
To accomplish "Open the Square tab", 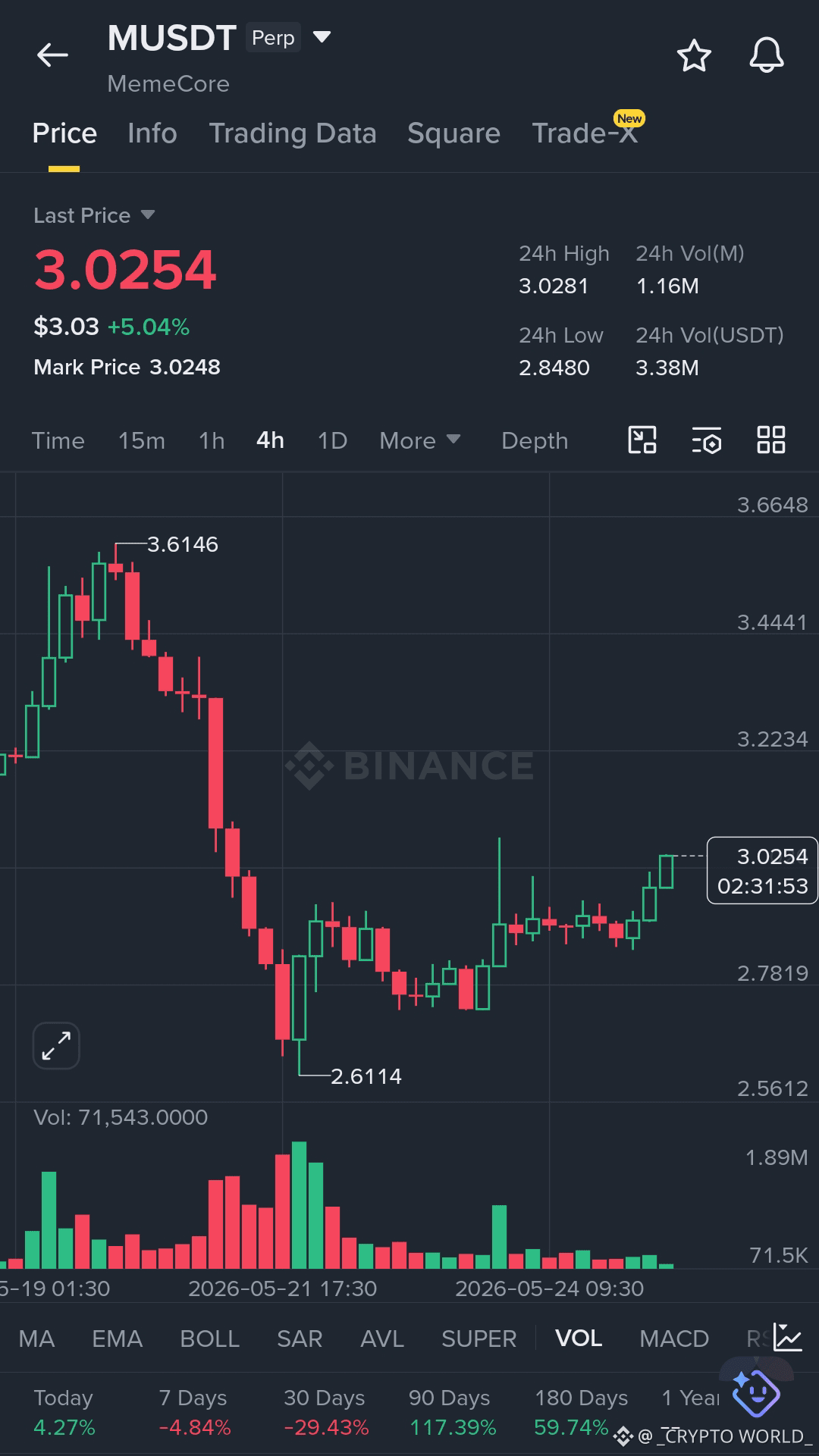I will pyautogui.click(x=453, y=133).
